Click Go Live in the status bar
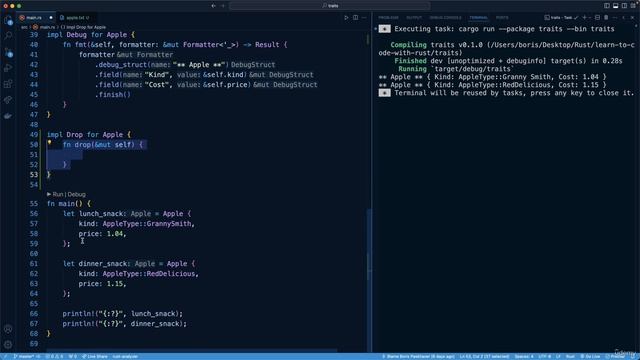This screenshot has height=360, width=640. click(590, 356)
